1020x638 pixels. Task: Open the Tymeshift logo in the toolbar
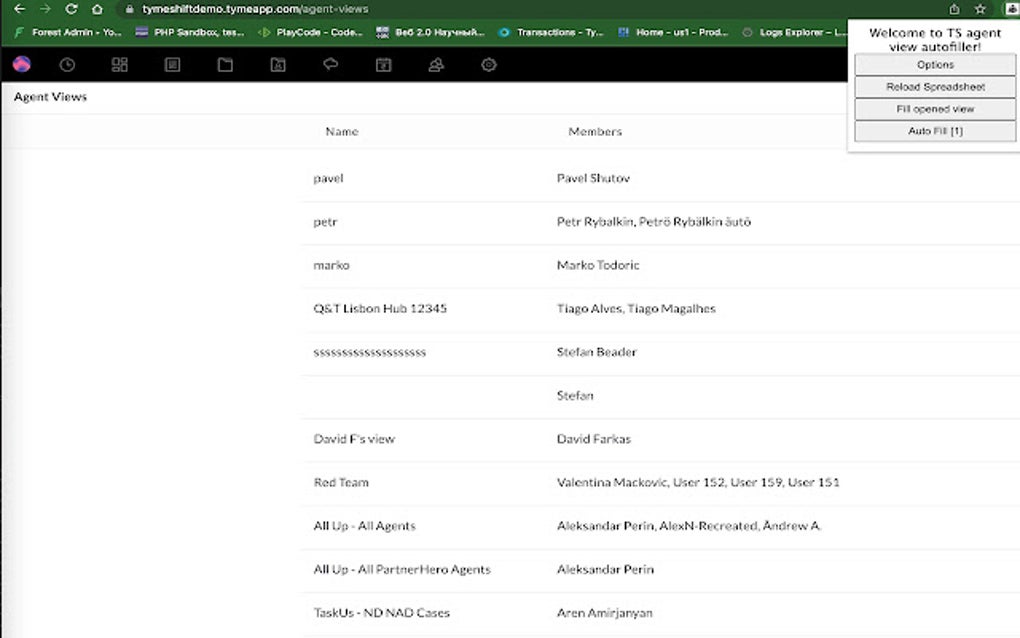[x=21, y=64]
